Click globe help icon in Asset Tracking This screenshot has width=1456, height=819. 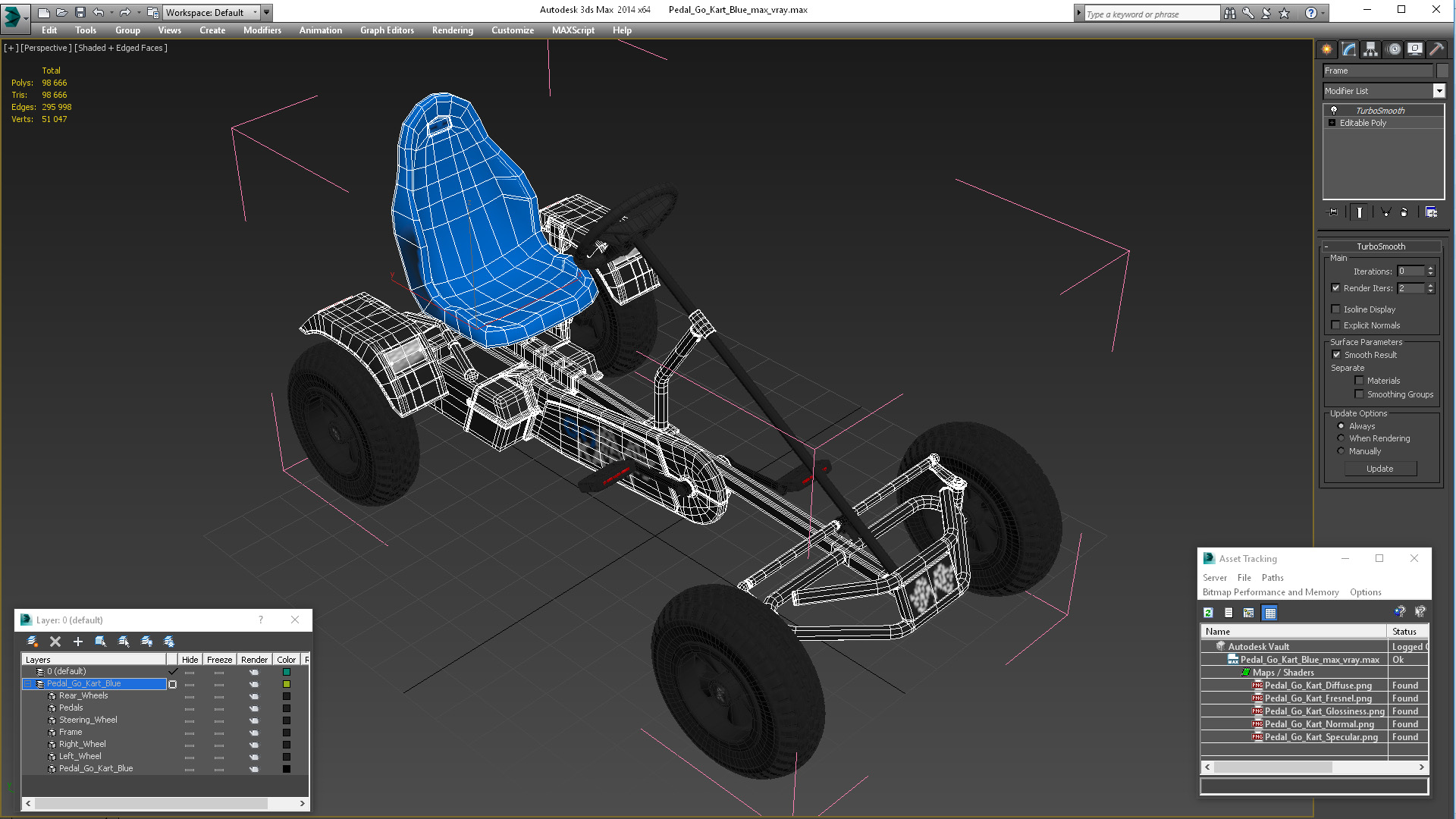point(1400,612)
